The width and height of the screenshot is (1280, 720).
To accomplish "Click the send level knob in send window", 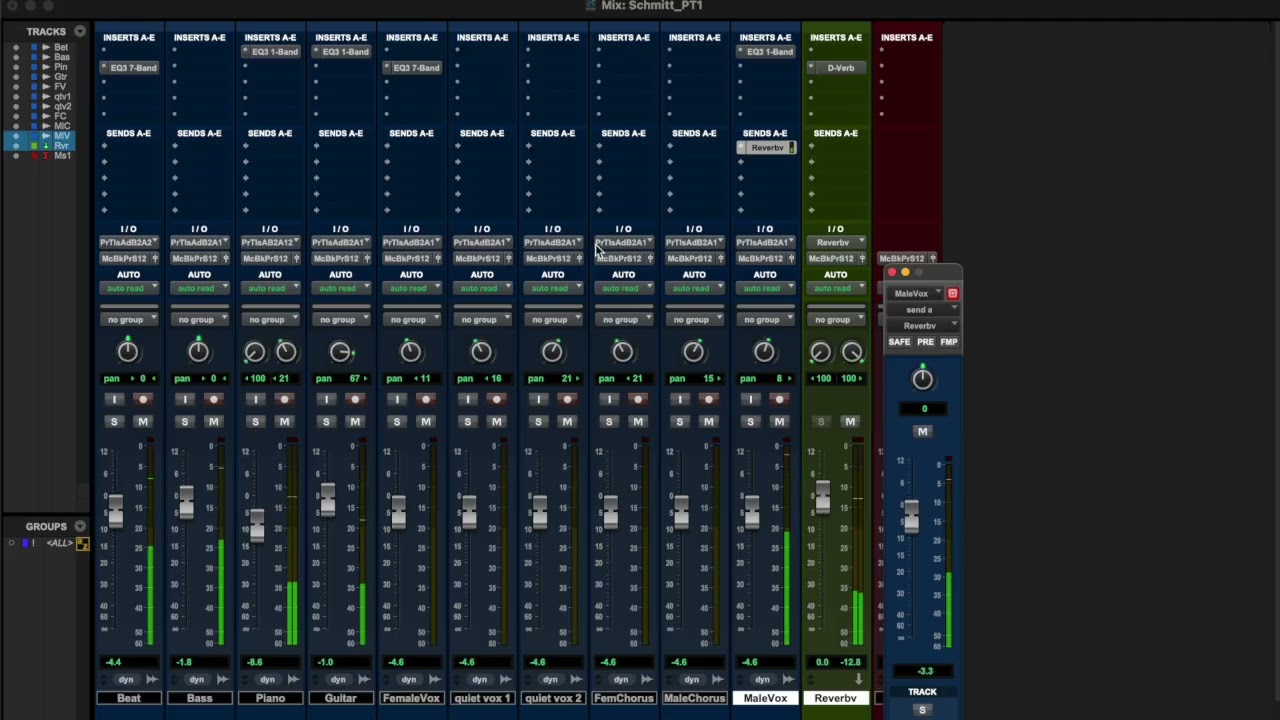I will tap(922, 378).
